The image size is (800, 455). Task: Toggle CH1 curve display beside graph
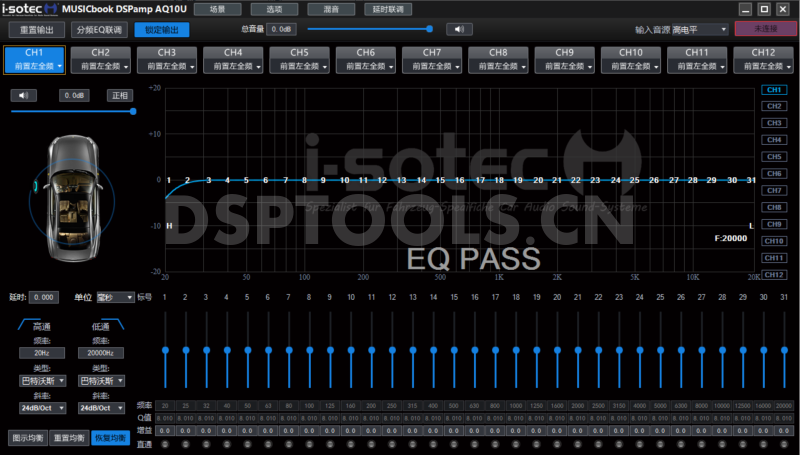(774, 90)
